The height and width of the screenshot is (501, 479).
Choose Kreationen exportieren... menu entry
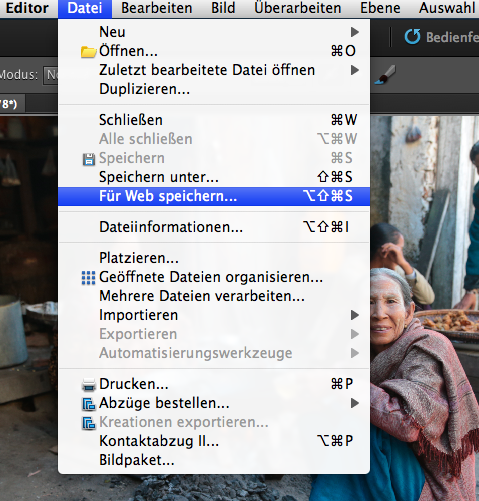(214, 422)
